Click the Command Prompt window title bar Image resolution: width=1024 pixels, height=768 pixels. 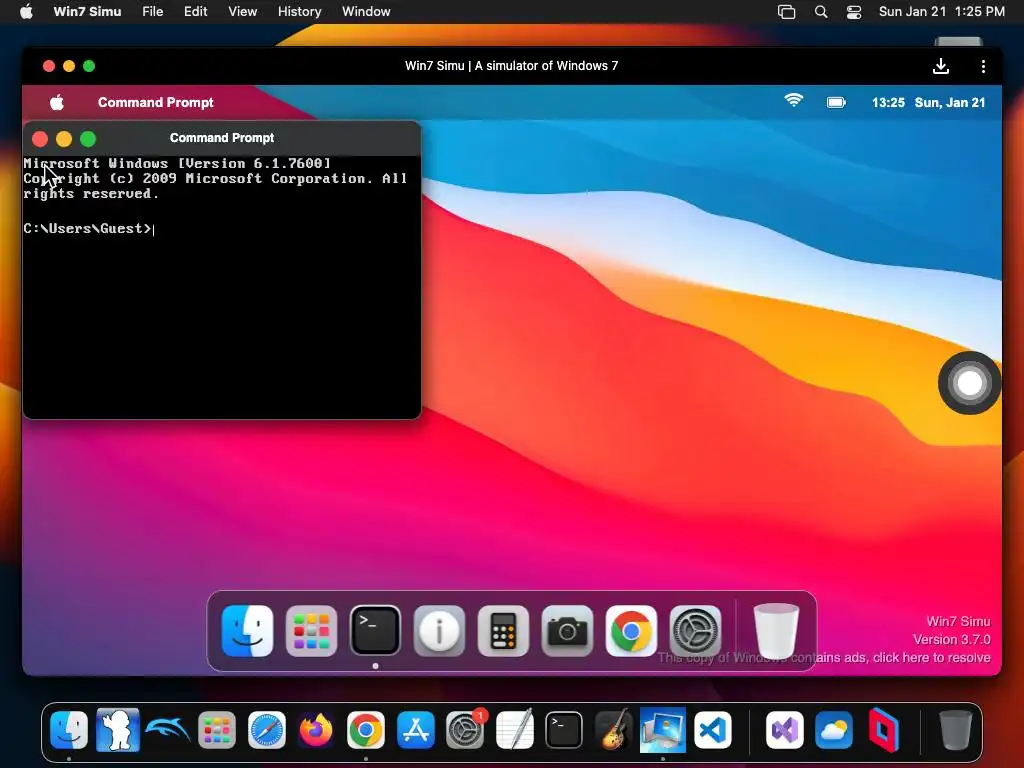point(222,138)
